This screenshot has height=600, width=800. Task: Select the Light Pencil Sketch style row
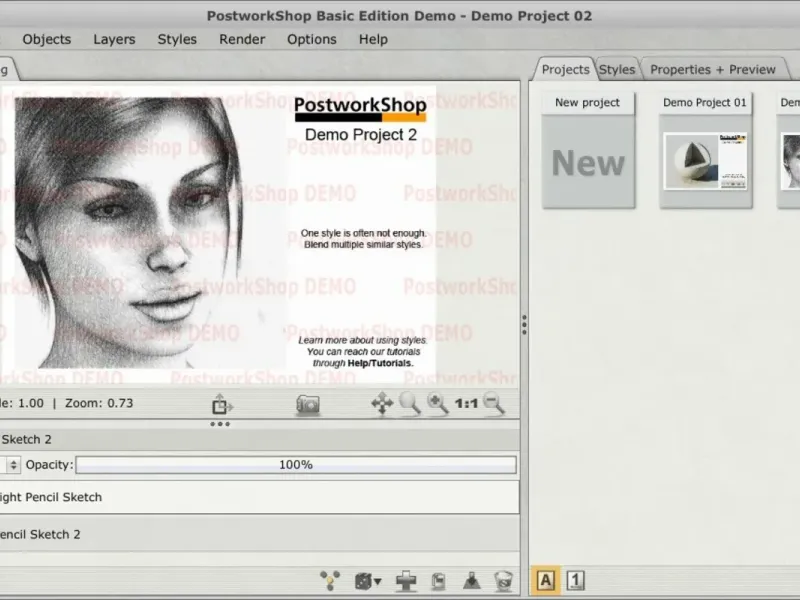click(x=259, y=497)
